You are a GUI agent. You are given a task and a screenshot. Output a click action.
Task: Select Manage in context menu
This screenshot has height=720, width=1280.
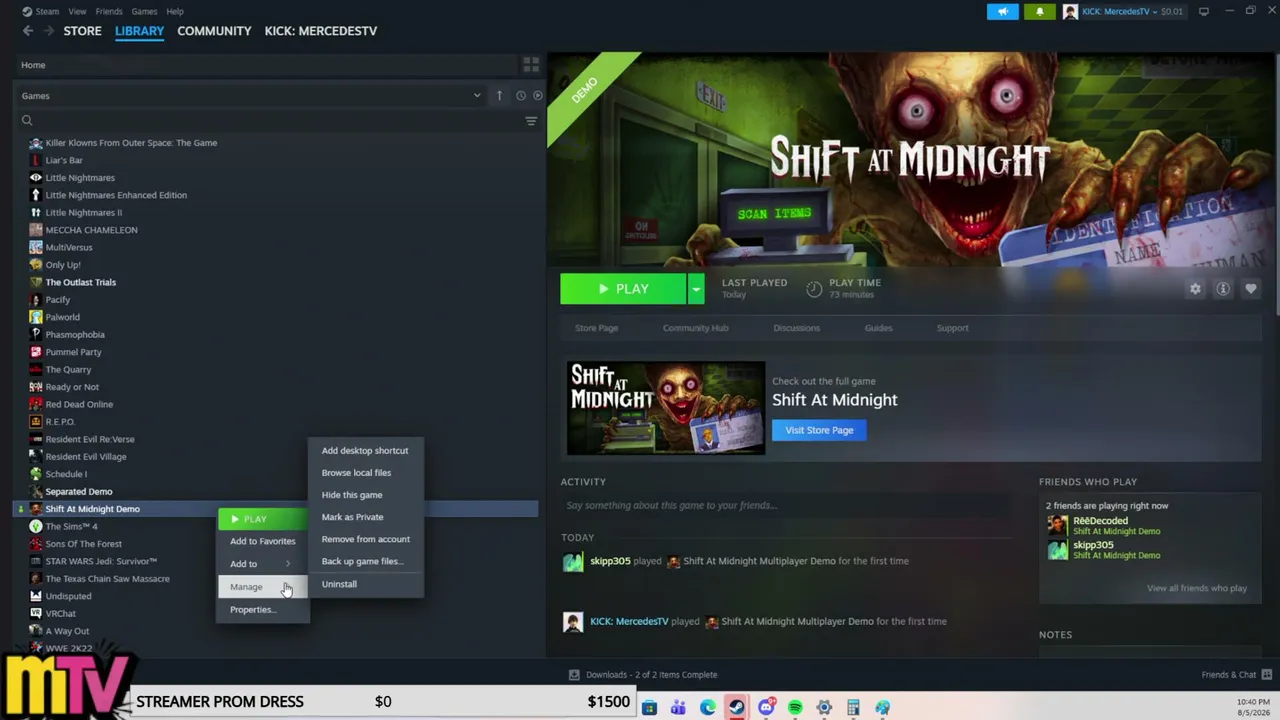(x=263, y=587)
